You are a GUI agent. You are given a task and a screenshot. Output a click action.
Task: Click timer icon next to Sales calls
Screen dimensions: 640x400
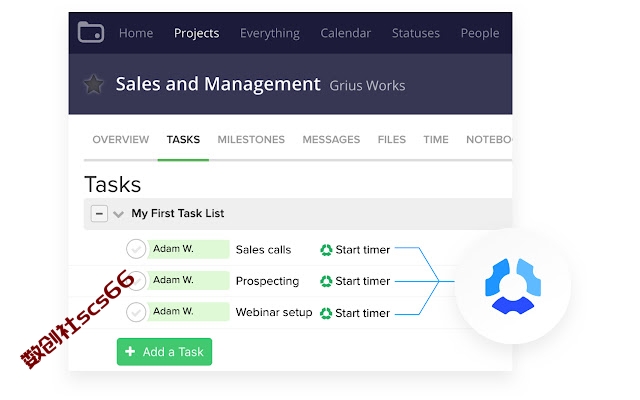[326, 250]
